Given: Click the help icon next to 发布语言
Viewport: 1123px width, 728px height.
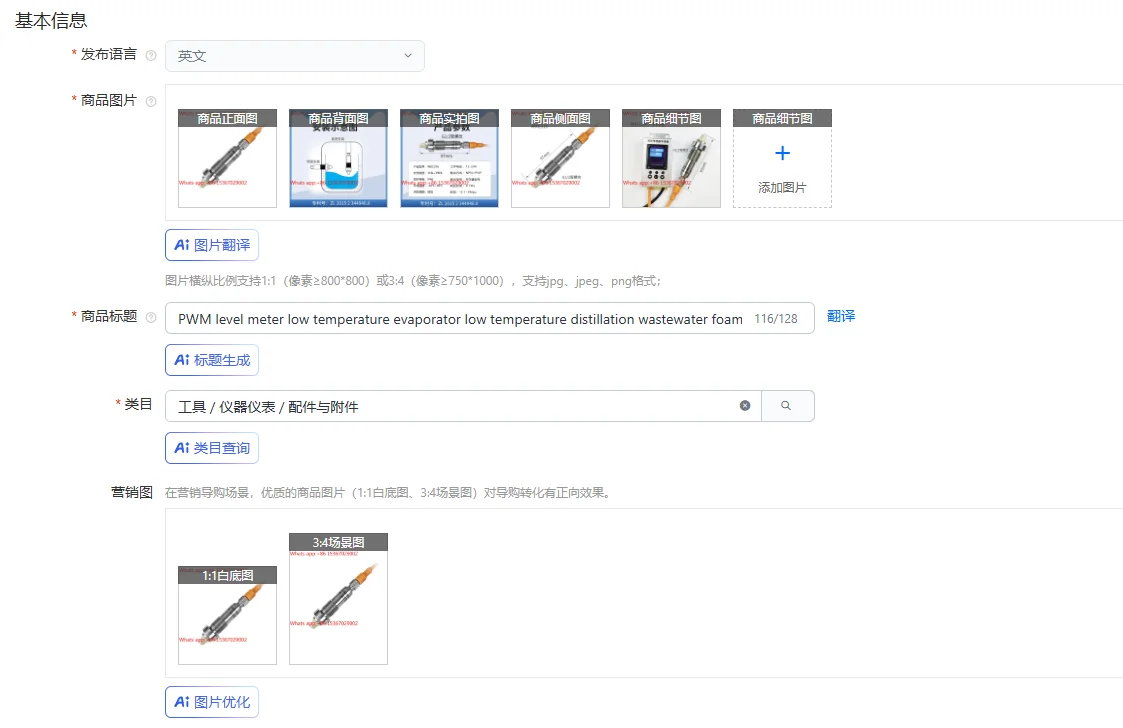Looking at the screenshot, I should click(151, 55).
